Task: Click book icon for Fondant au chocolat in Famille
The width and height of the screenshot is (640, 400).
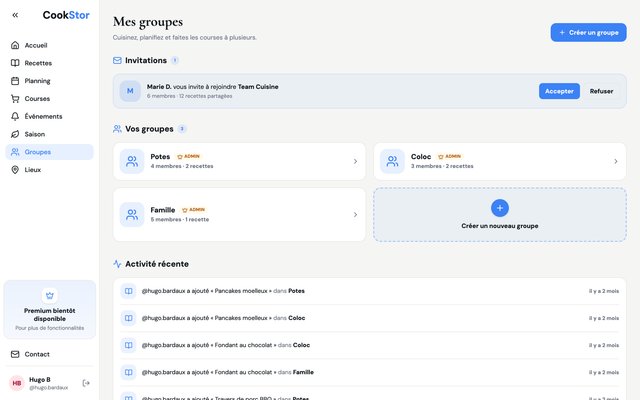Action: (x=128, y=372)
